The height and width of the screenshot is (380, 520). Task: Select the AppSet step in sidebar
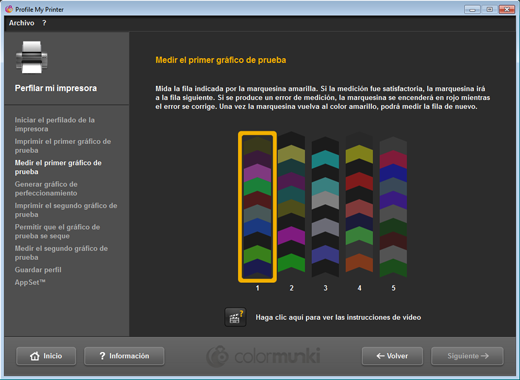(30, 282)
